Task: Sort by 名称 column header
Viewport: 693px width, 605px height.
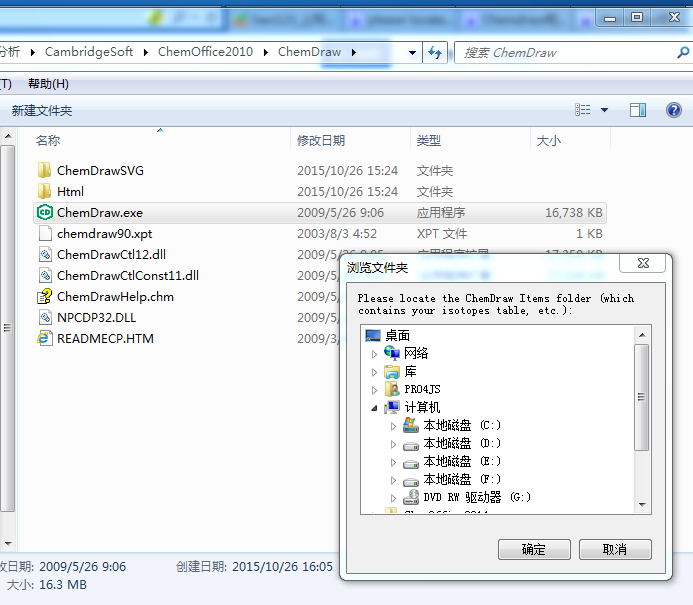Action: 48,141
